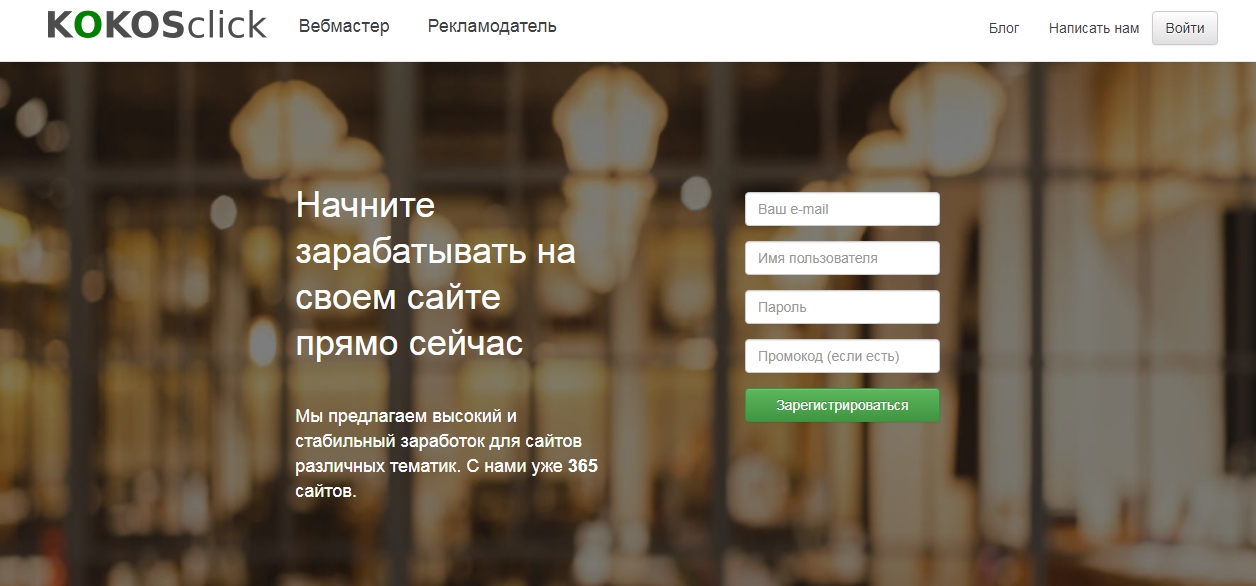Return home via the site logo
This screenshot has width=1256, height=586.
click(x=155, y=24)
